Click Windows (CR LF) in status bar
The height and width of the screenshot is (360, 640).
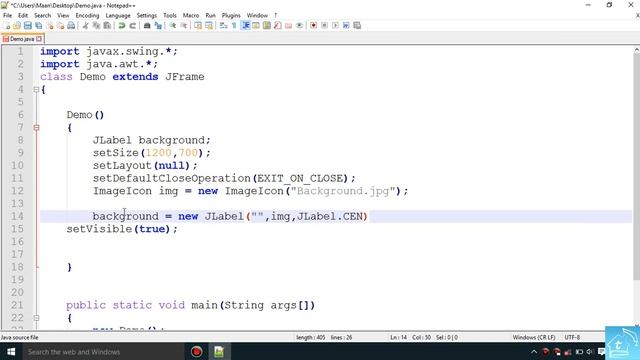click(x=534, y=338)
